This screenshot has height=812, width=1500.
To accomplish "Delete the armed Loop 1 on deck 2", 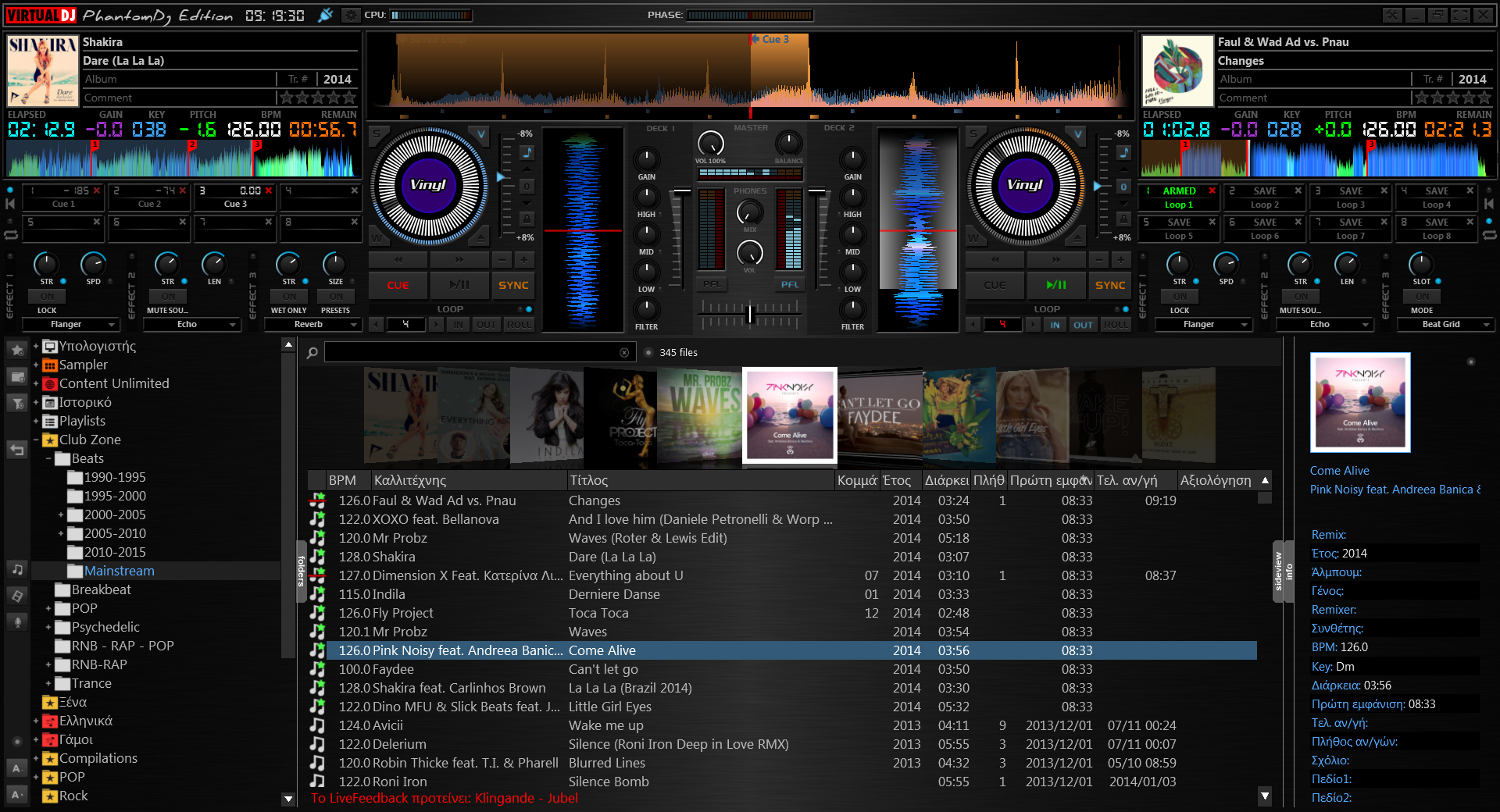I will click(1212, 191).
